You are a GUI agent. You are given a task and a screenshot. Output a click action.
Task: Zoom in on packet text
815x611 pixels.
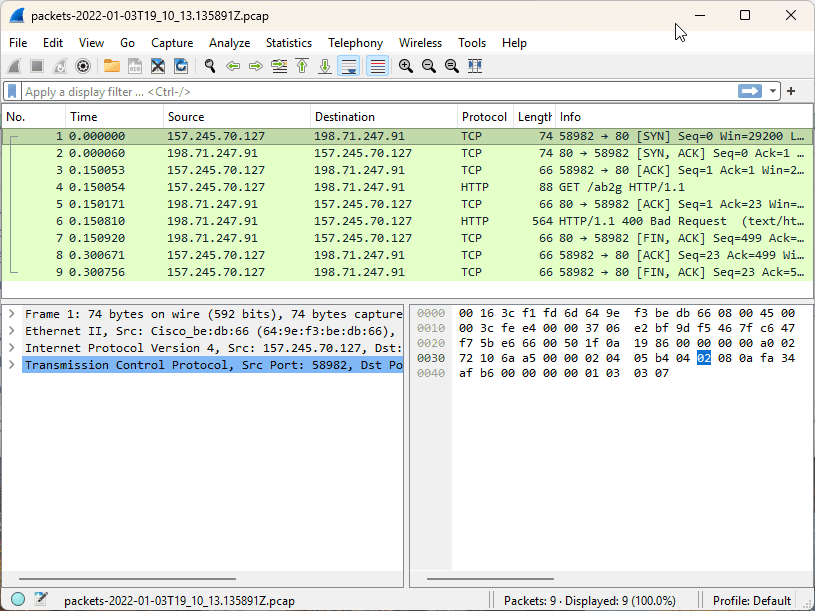(x=405, y=66)
